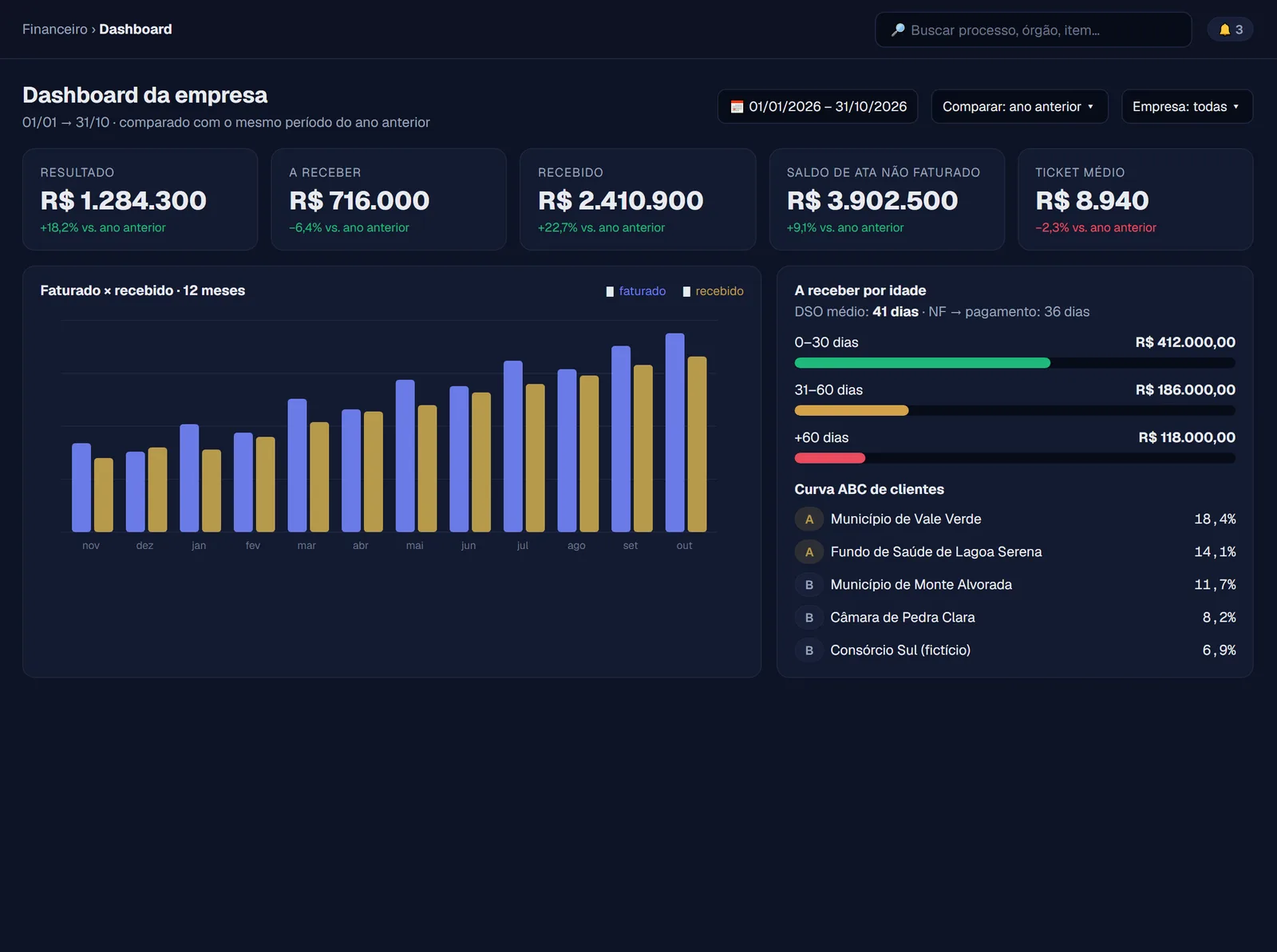This screenshot has width=1277, height=952.
Task: Click the Curva ABC de clientes heading
Action: (x=869, y=489)
